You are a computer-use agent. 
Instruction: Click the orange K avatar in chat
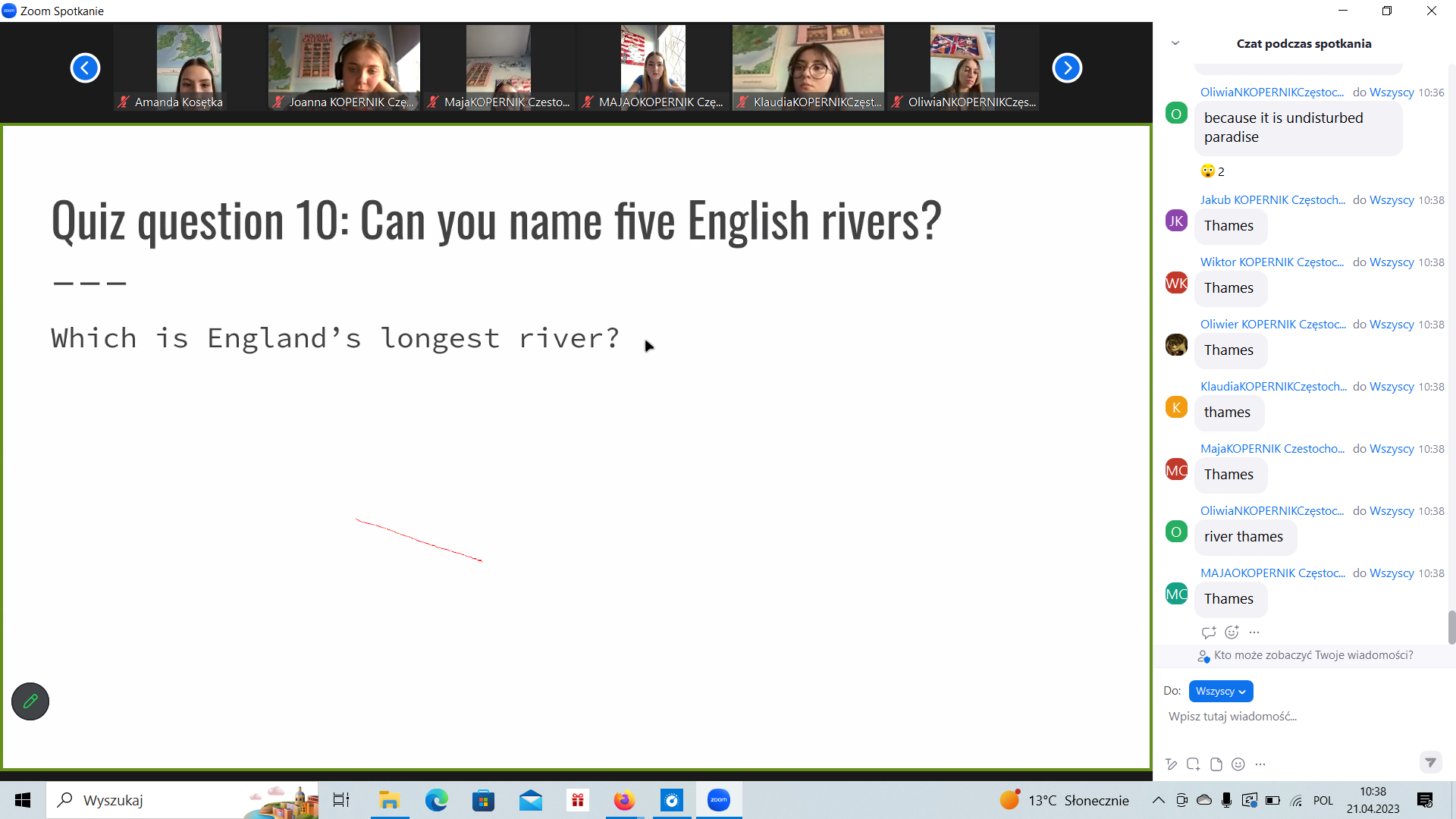tap(1176, 407)
